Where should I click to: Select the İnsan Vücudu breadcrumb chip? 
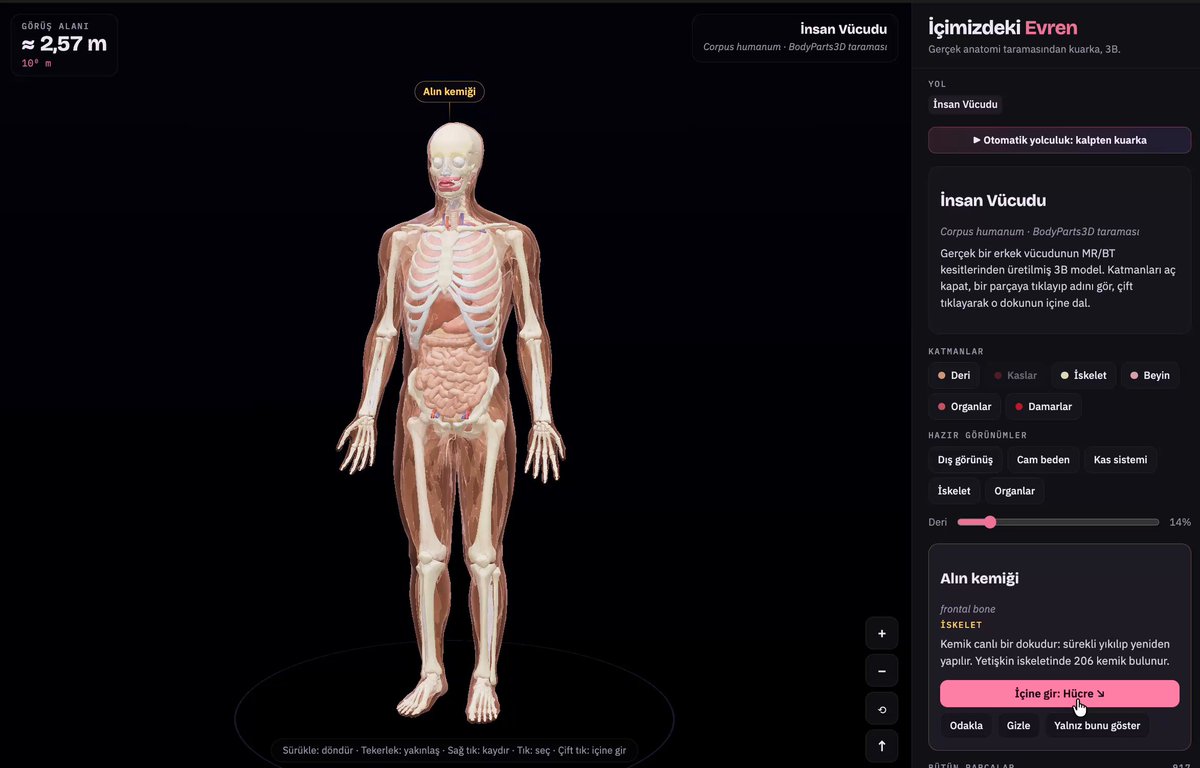965,104
